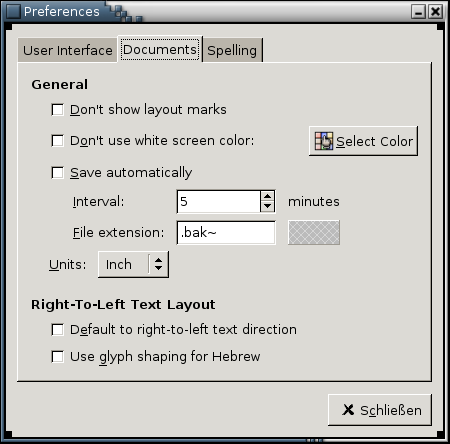Click the color palette icon on Select Color
This screenshot has height=444, width=450.
click(324, 141)
